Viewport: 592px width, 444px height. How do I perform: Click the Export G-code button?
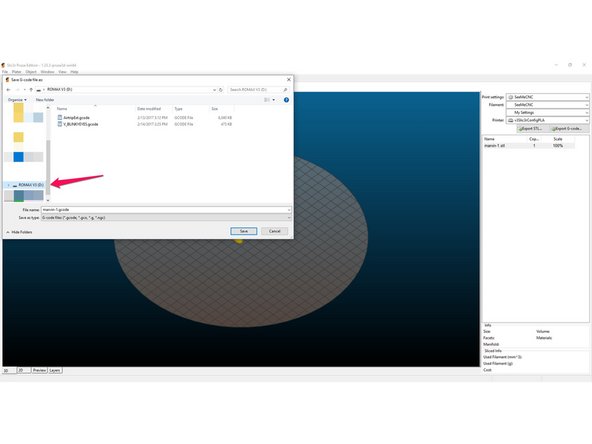[566, 129]
